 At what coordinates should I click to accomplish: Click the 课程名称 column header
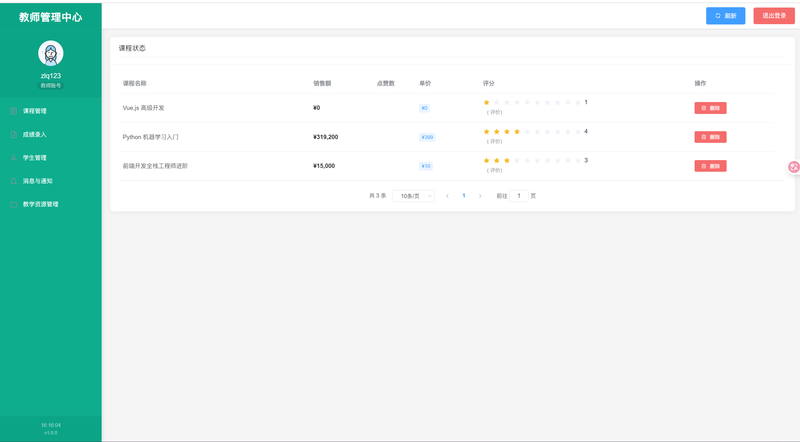[x=134, y=83]
